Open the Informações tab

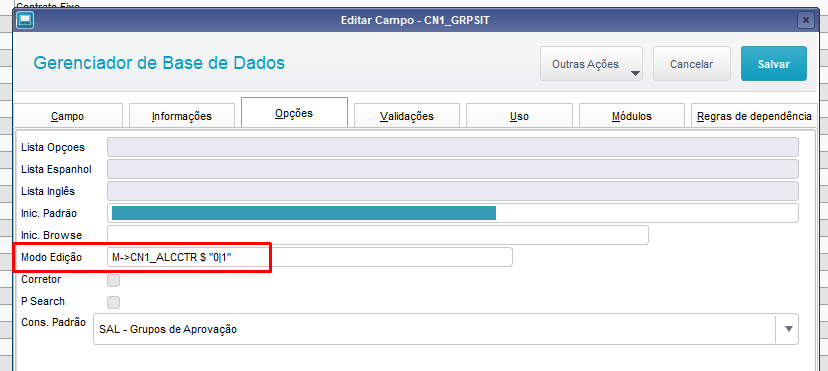182,116
